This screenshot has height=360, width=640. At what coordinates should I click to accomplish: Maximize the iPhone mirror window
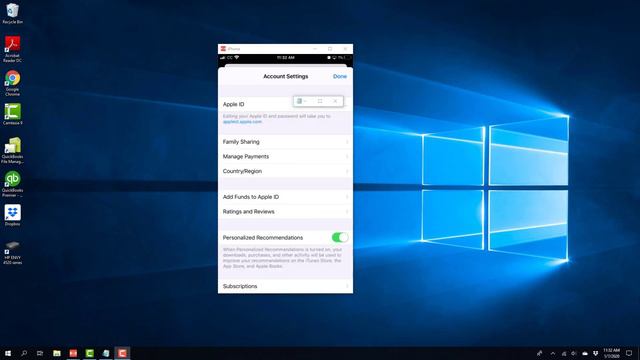pos(330,49)
